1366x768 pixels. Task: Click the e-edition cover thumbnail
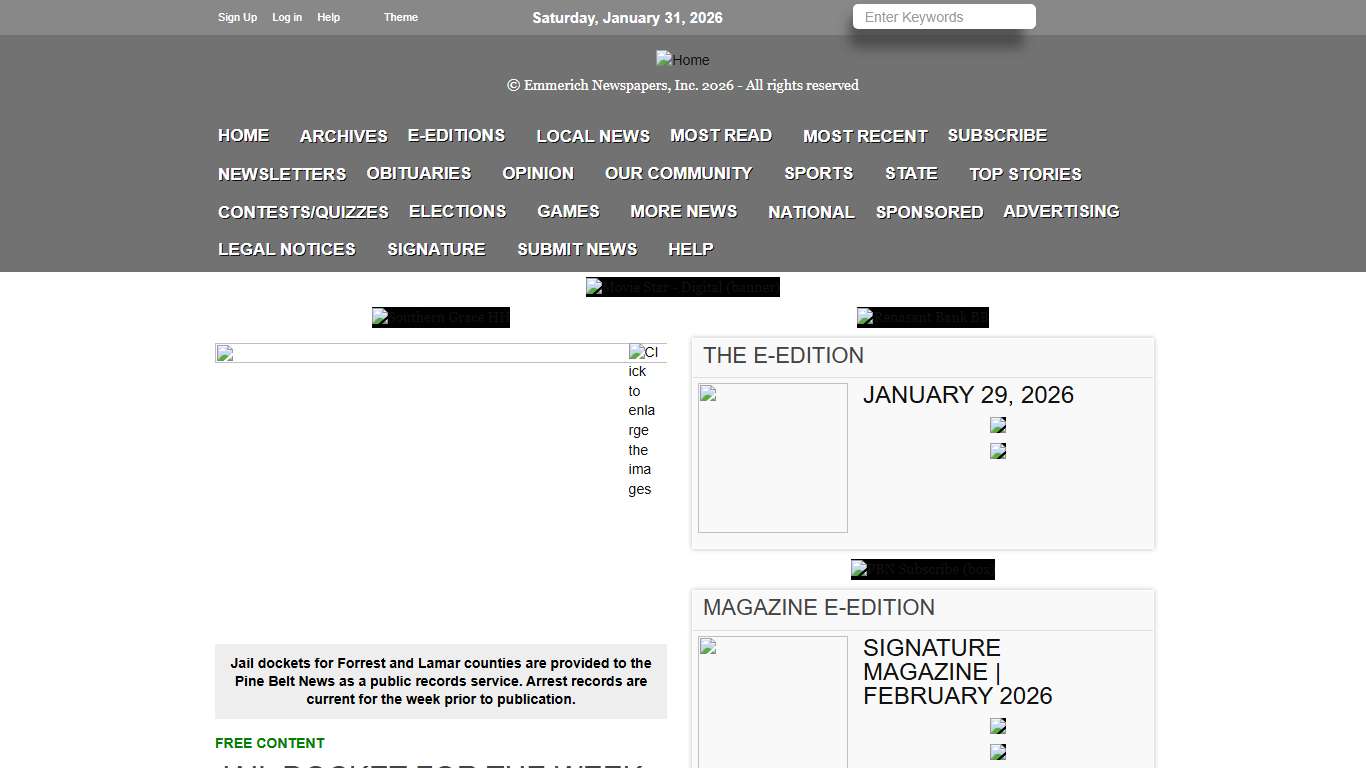772,457
